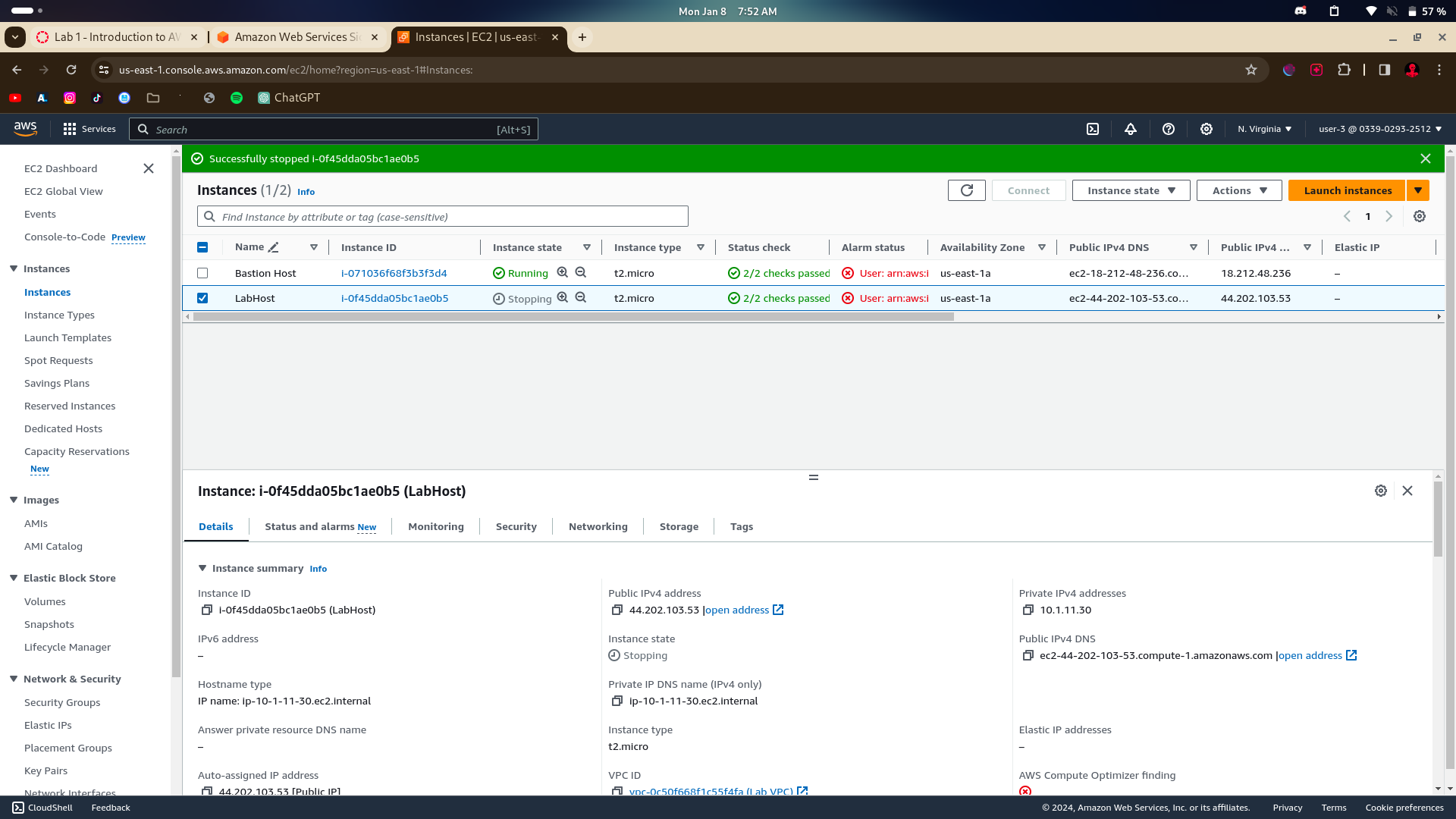Click zoom-in icon beside Running state
The image size is (1456, 819).
tap(562, 272)
